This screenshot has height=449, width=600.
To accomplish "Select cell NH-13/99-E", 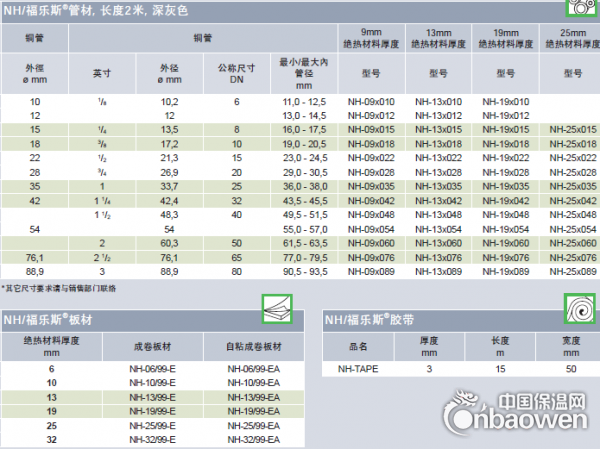I will coord(152,397).
